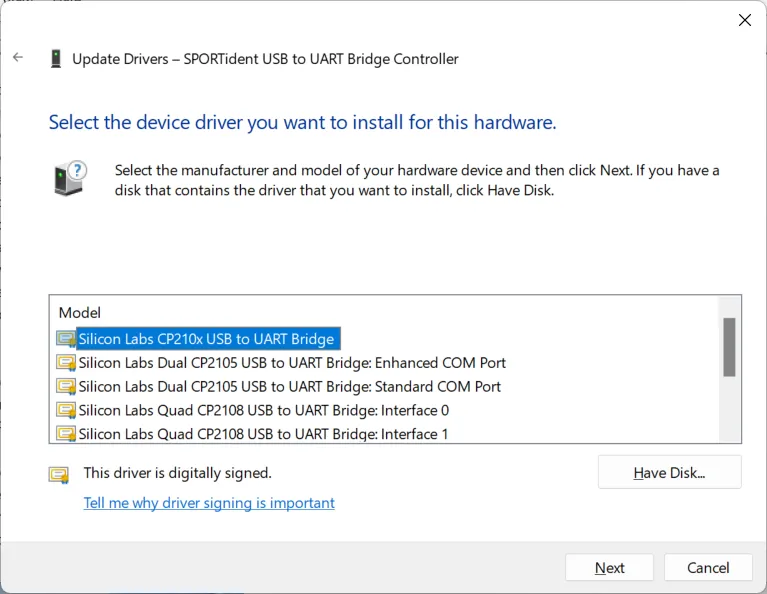Click the hardware icon with the question mark
767x594 pixels.
tap(70, 178)
